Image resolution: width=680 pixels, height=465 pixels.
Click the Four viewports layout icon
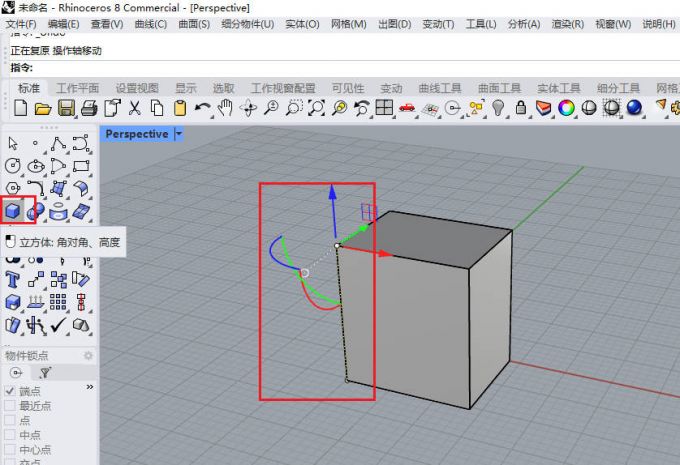pos(384,108)
